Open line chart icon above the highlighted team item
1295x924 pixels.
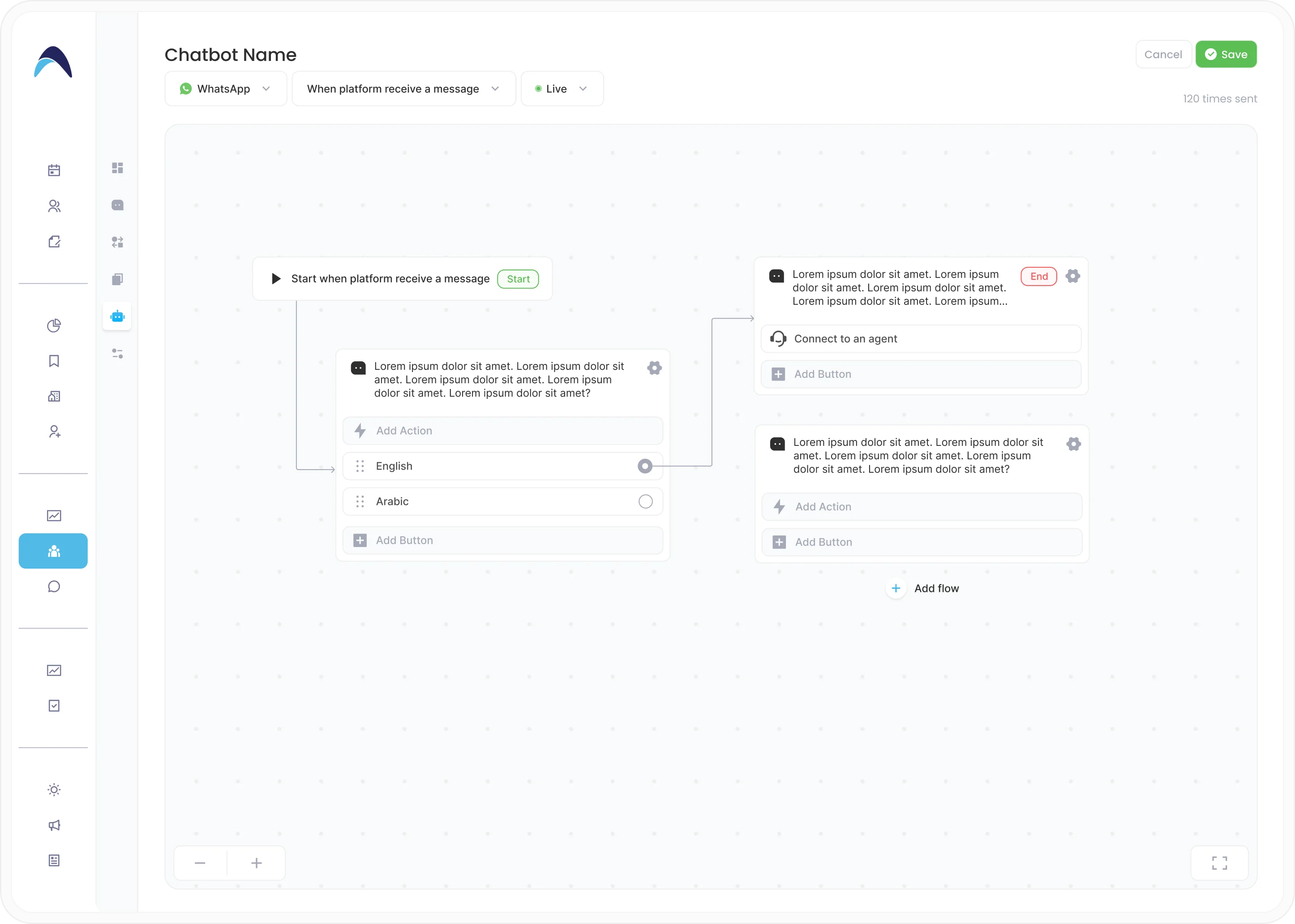(x=54, y=515)
